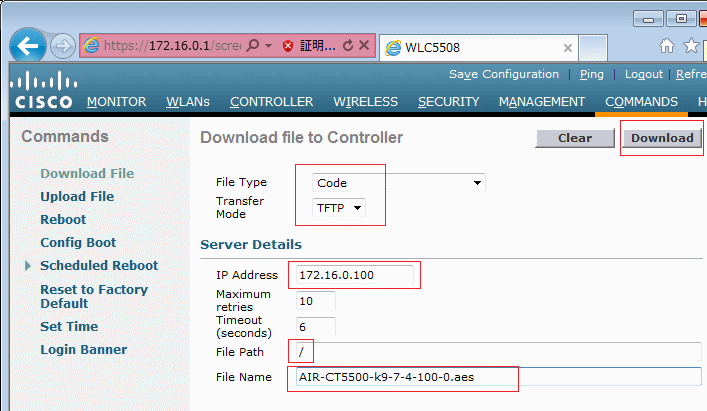Open Login Banner in sidebar

pos(83,350)
